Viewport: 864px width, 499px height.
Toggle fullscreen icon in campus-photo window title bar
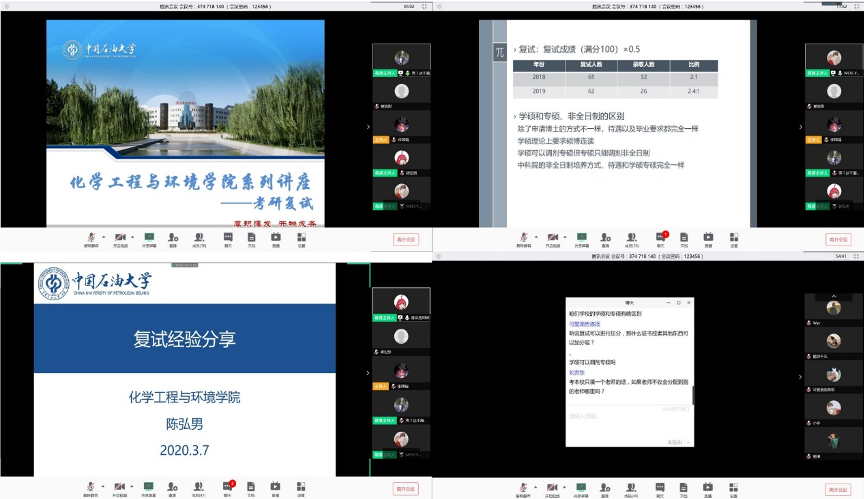[424, 7]
